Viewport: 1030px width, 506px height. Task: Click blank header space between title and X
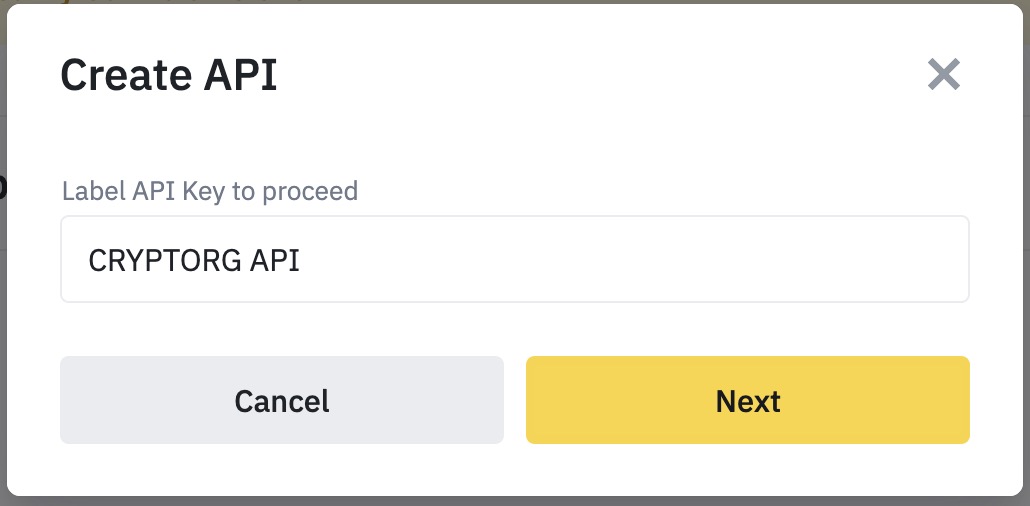click(600, 75)
